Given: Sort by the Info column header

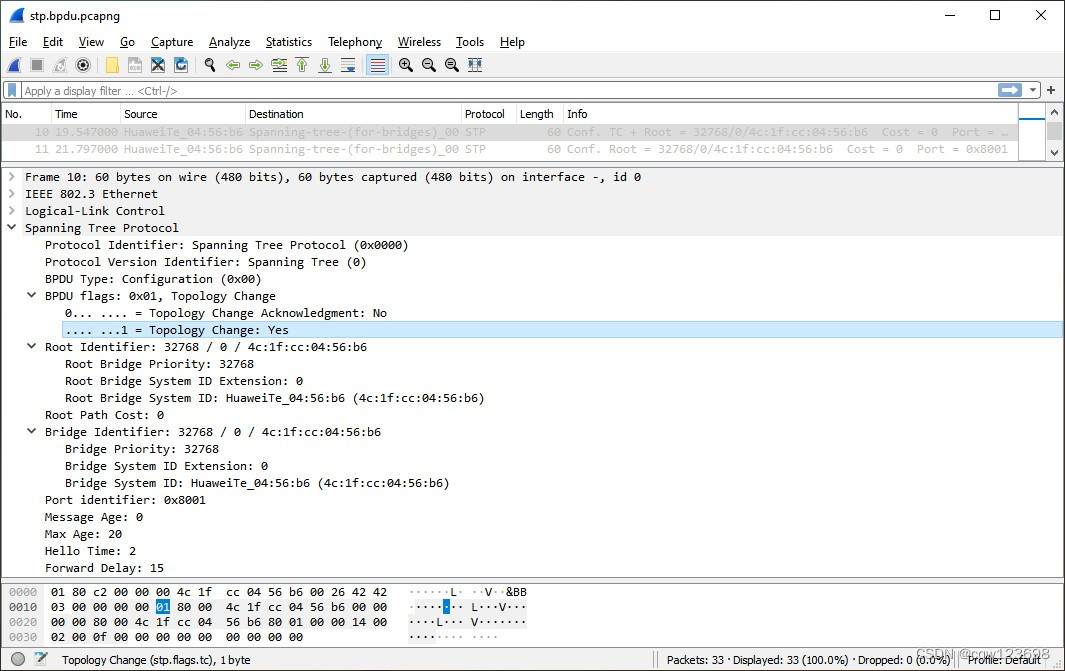Looking at the screenshot, I should 791,114.
